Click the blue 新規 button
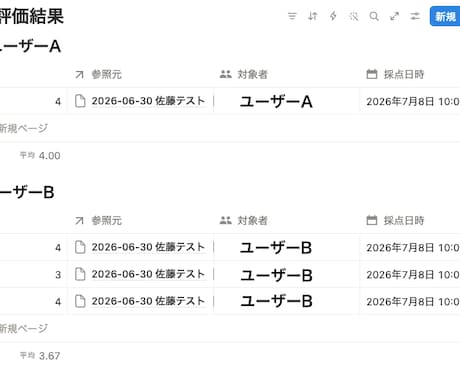This screenshot has width=460, height=380. 445,16
